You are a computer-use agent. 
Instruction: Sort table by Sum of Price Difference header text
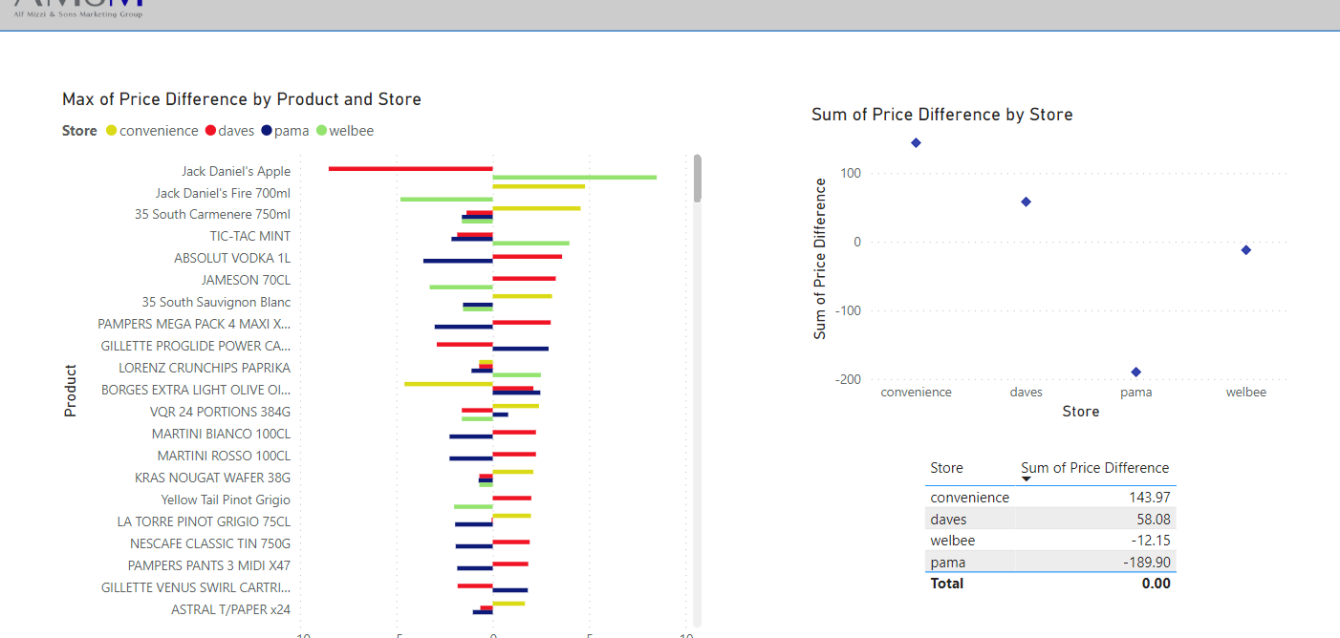pyautogui.click(x=1095, y=468)
